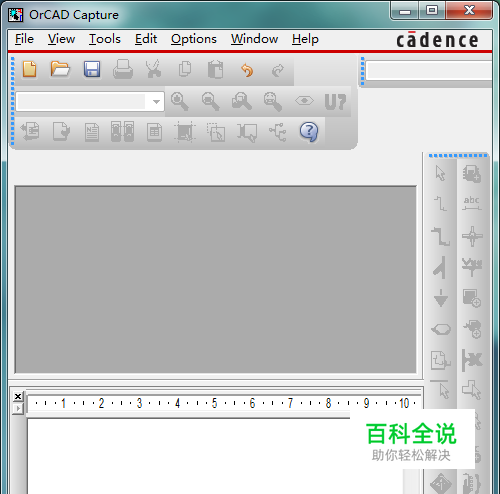The image size is (500, 494).
Task: Click the zoom out magnifier icon
Action: 210,101
